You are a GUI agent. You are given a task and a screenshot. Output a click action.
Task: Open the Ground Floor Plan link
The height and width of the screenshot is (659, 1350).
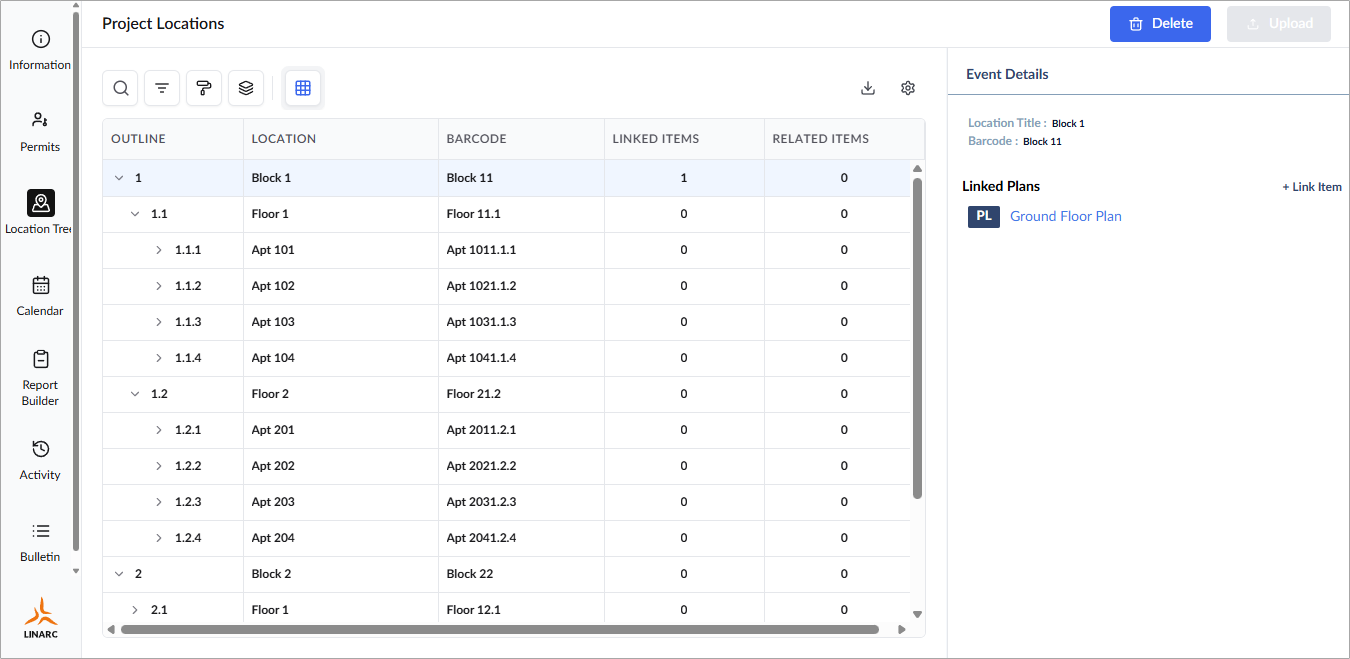tap(1066, 216)
